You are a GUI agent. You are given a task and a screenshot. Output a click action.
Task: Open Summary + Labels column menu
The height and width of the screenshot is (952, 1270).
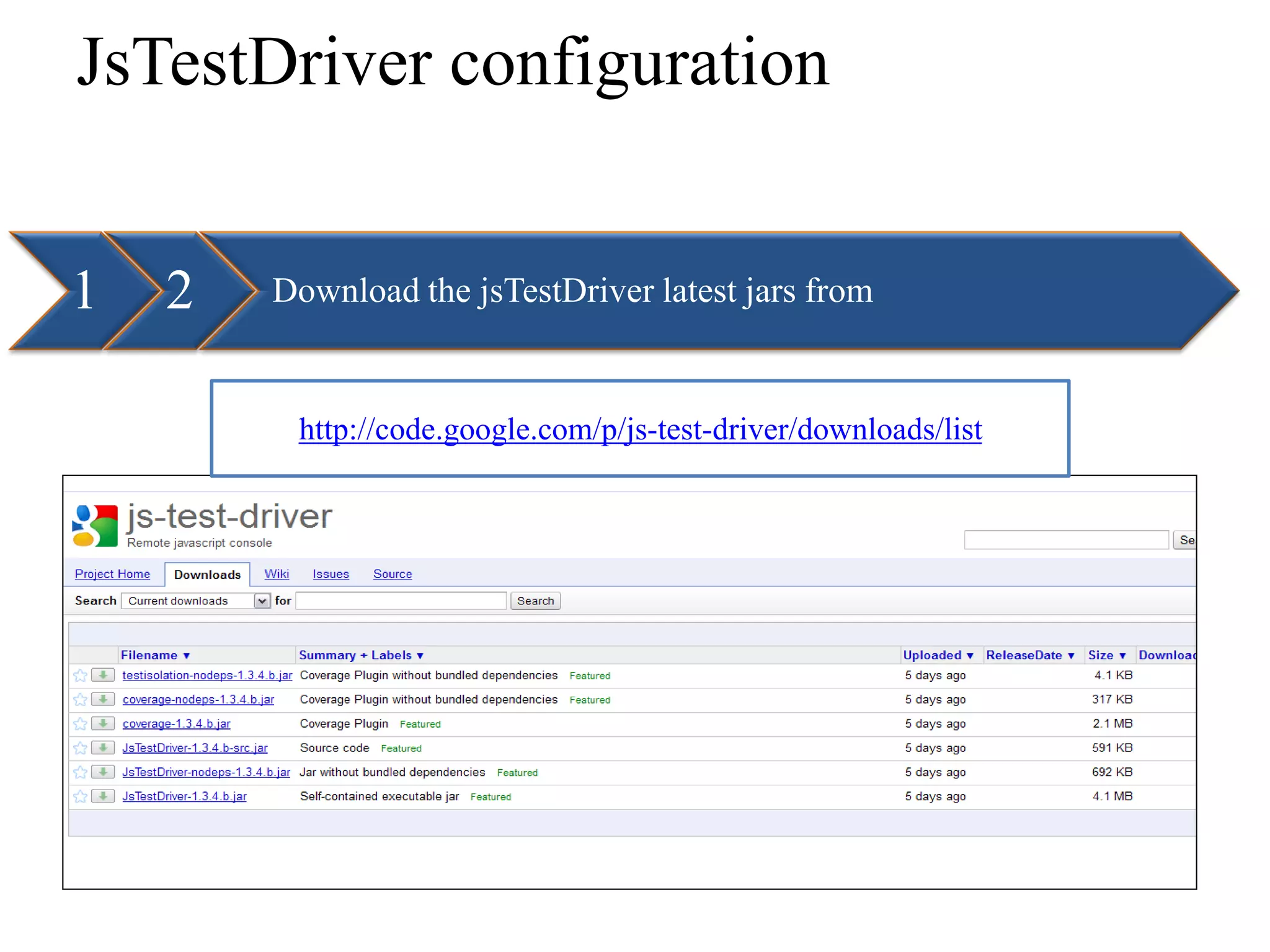tap(361, 655)
